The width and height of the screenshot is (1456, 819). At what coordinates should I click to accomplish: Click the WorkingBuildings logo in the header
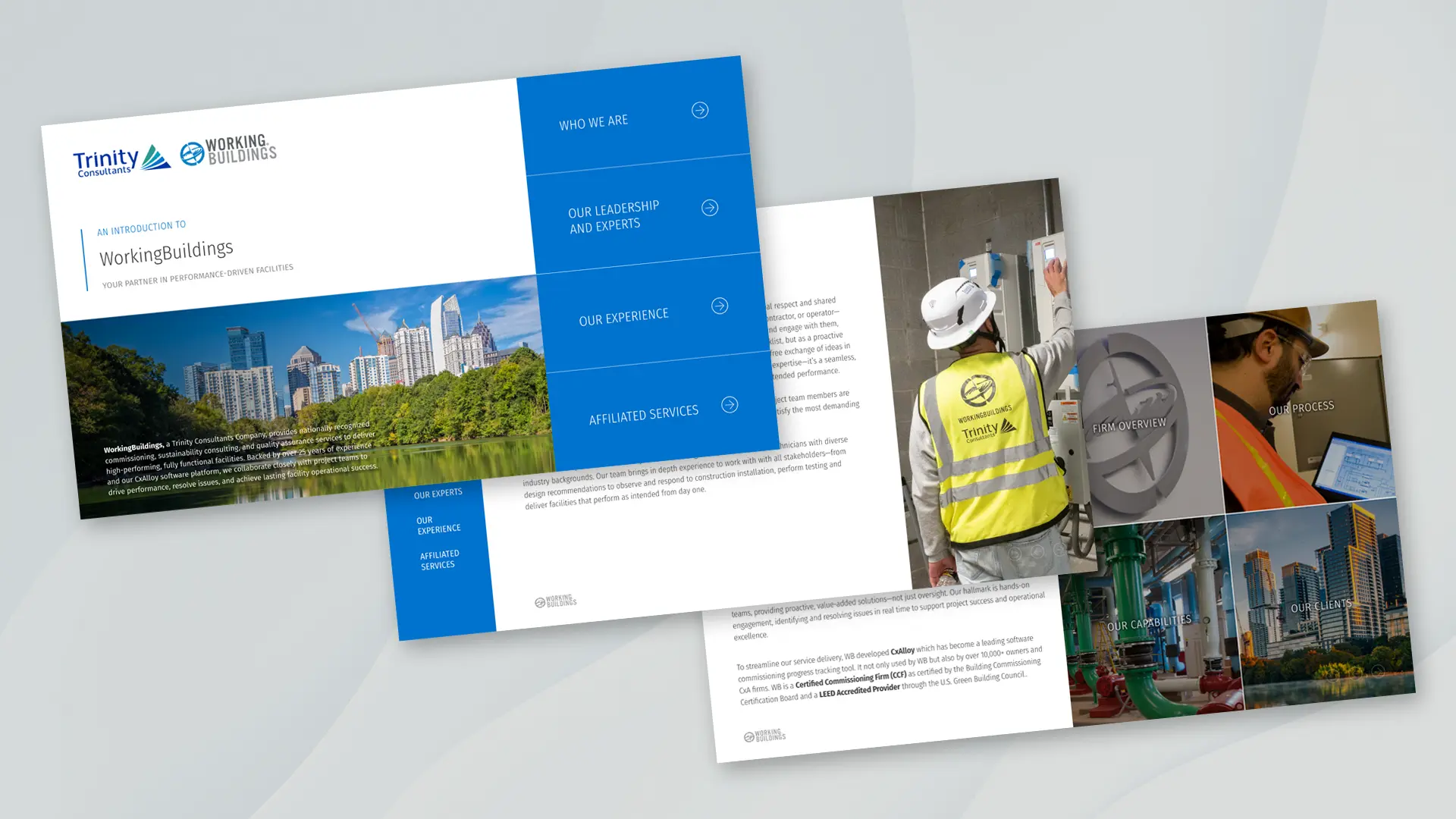[x=228, y=150]
